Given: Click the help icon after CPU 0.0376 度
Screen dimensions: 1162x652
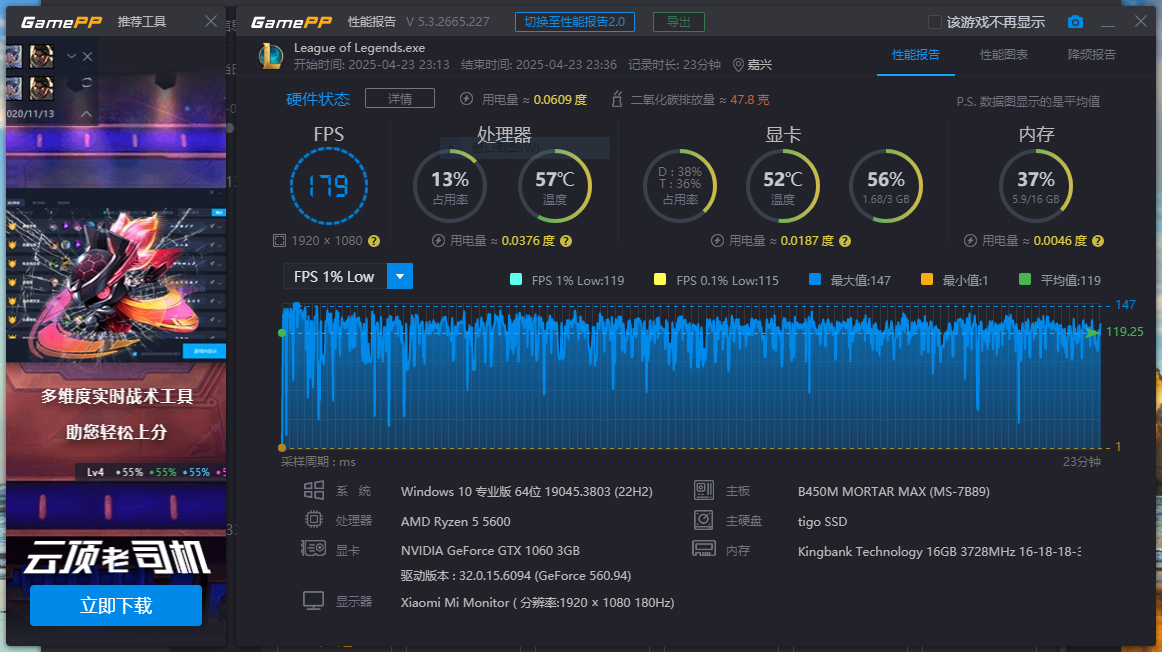Looking at the screenshot, I should click(566, 241).
